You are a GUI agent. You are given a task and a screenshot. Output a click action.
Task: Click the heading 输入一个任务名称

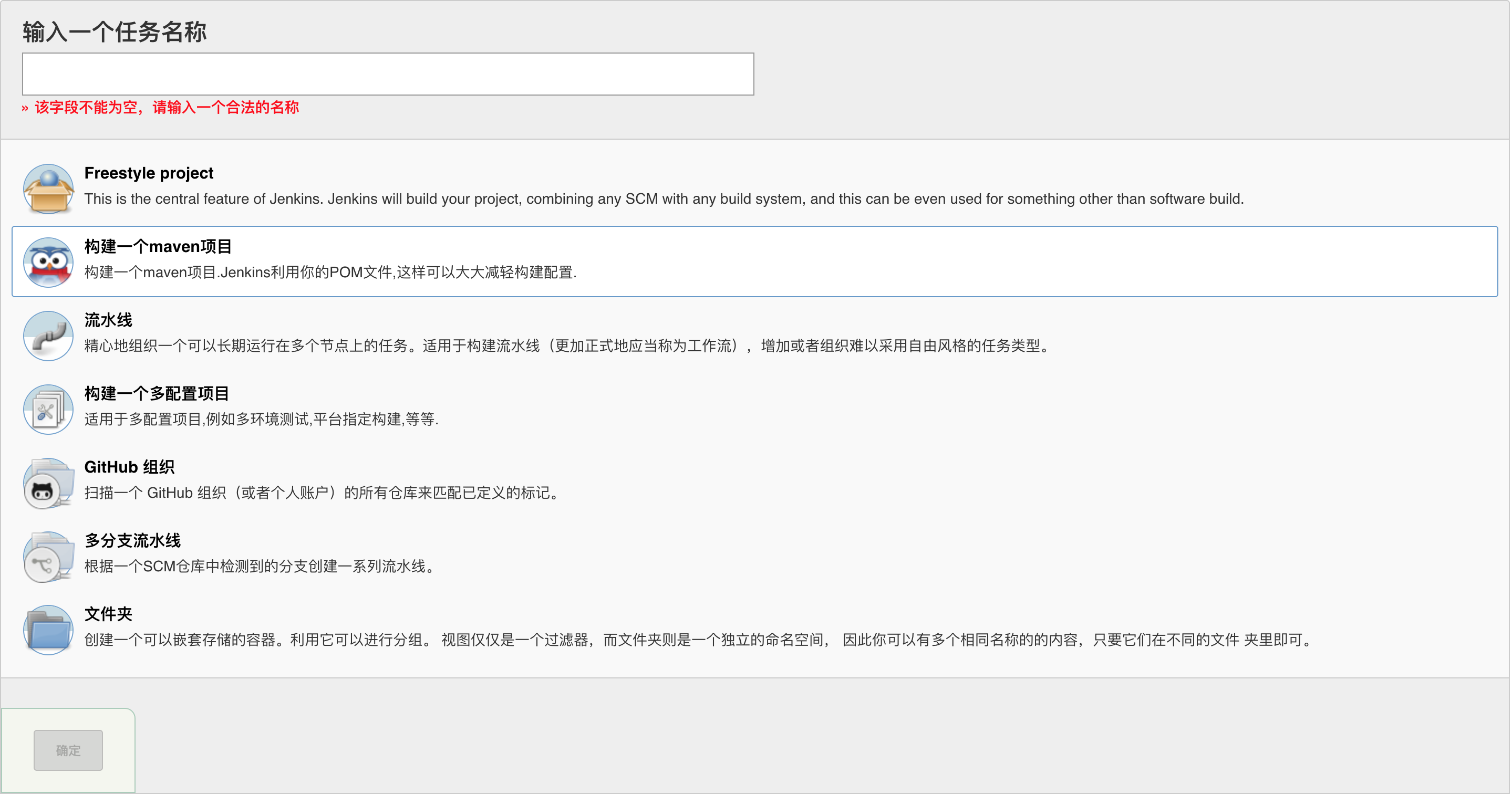click(x=115, y=32)
